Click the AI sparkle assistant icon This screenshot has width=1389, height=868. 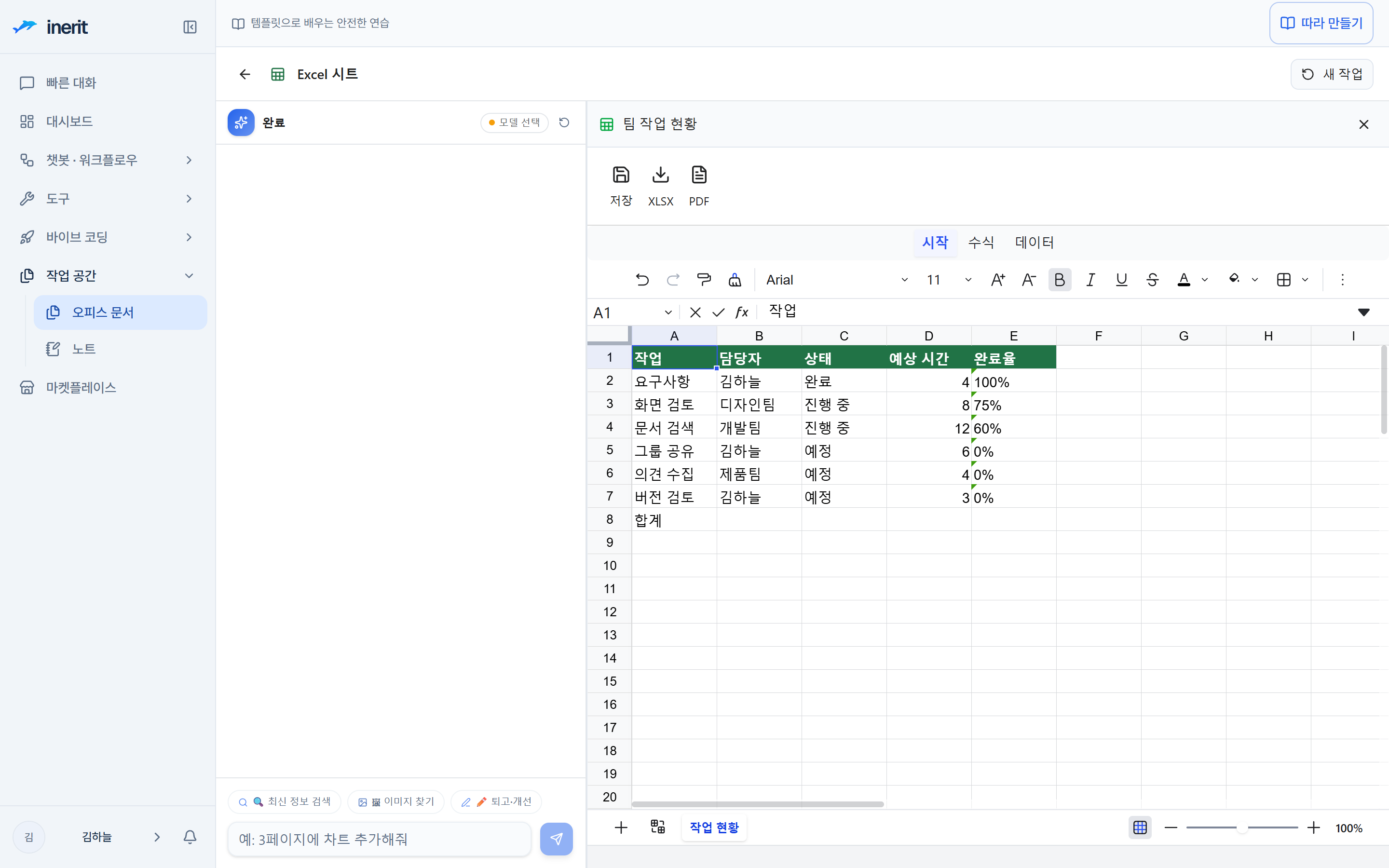pyautogui.click(x=241, y=122)
